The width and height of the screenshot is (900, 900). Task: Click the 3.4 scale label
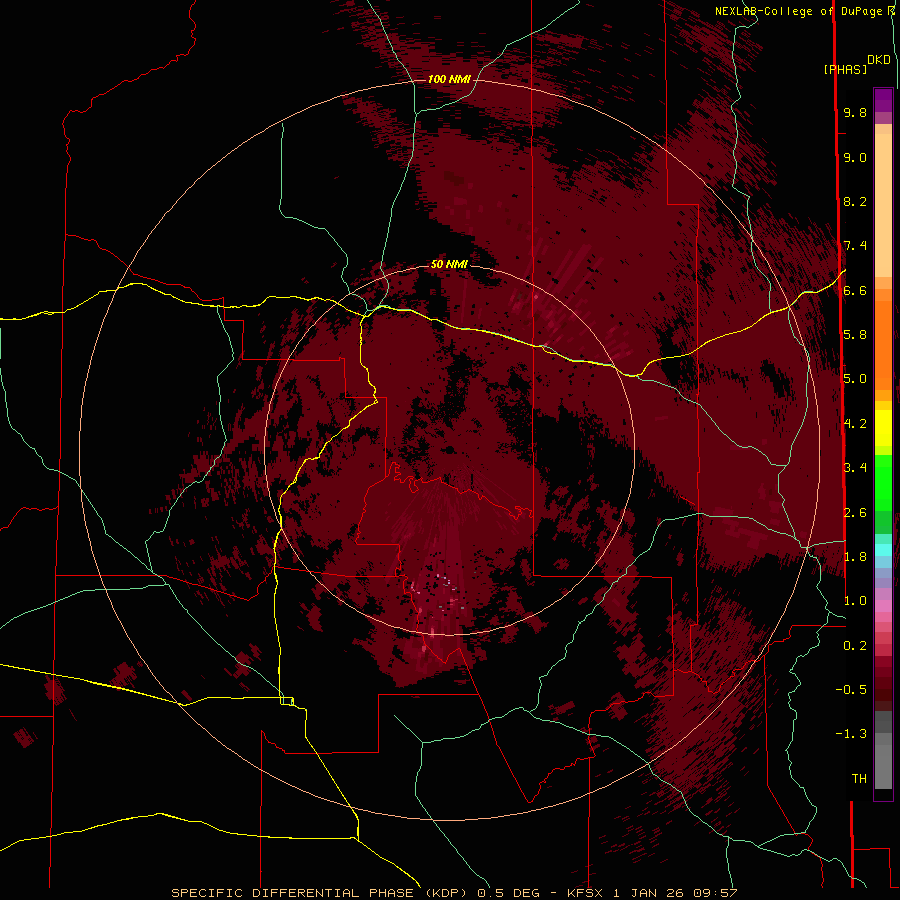tap(855, 468)
